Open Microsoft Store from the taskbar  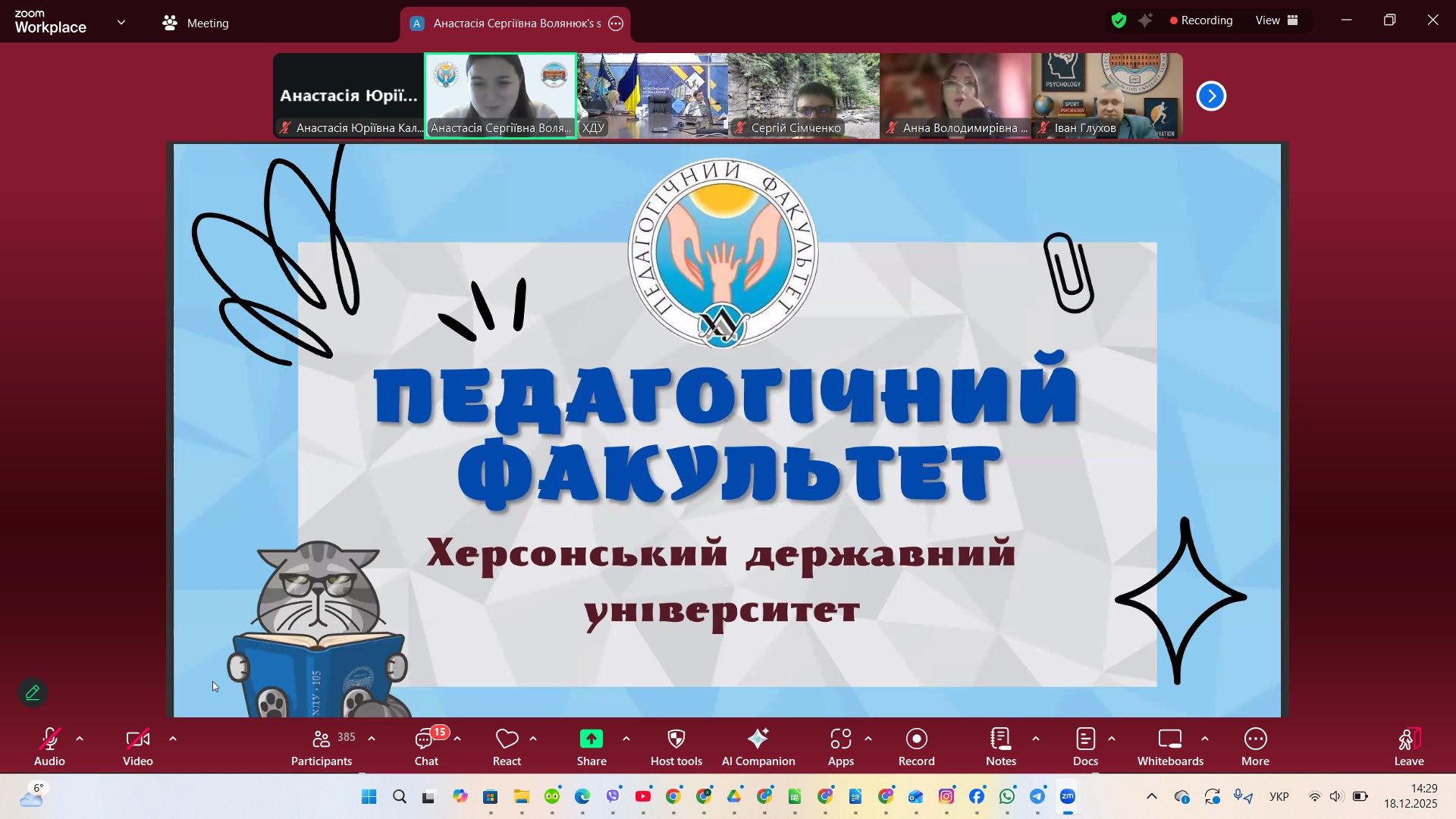click(491, 796)
